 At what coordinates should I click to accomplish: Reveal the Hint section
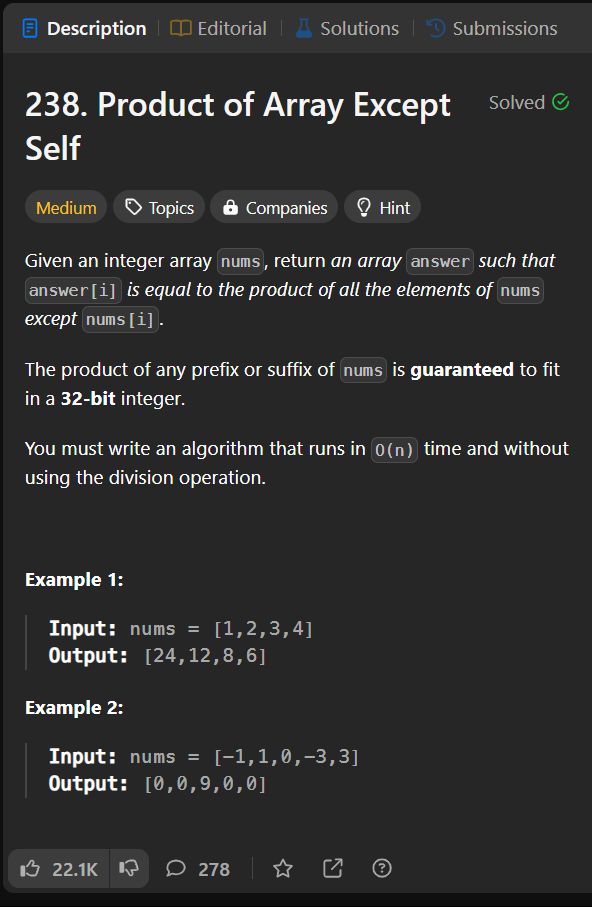pos(383,207)
